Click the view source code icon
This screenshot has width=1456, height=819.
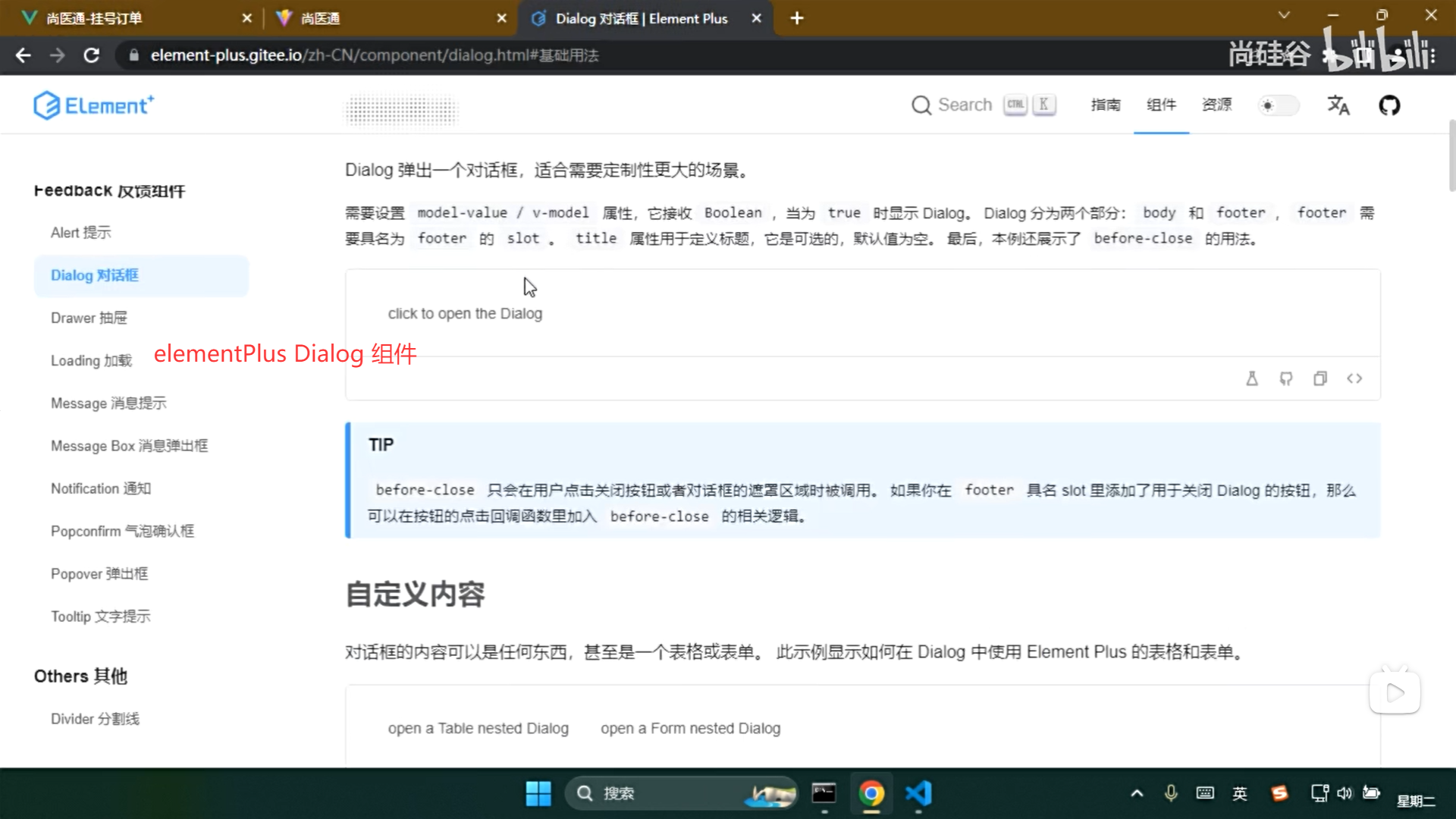coord(1354,378)
